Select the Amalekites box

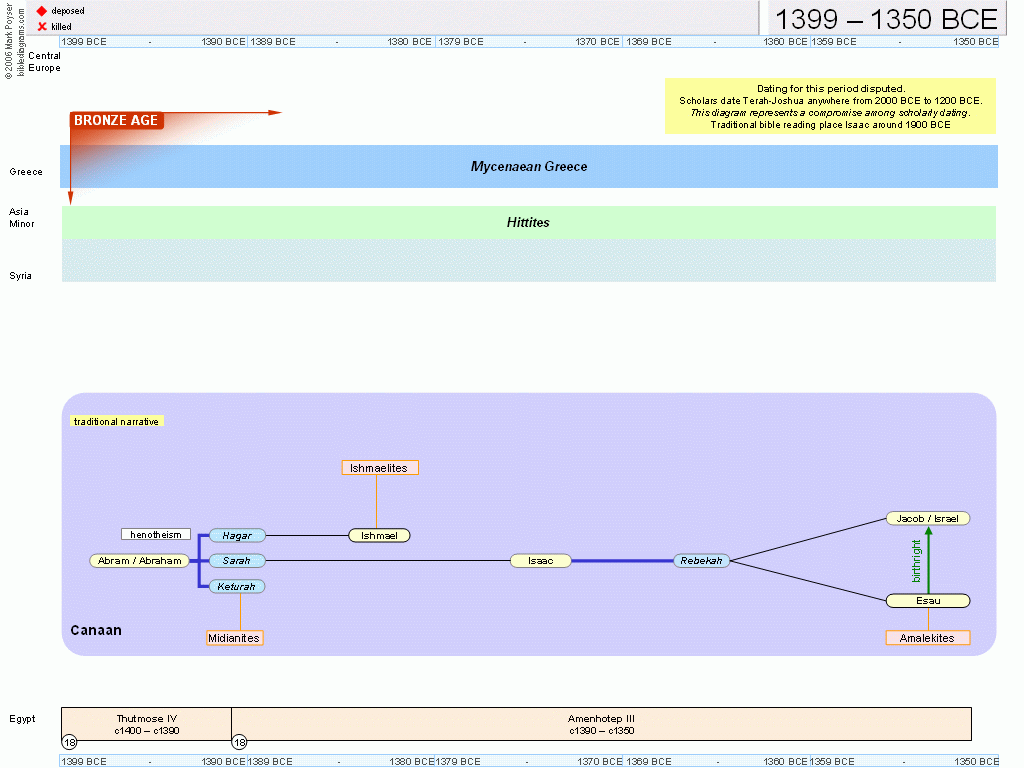click(x=927, y=638)
